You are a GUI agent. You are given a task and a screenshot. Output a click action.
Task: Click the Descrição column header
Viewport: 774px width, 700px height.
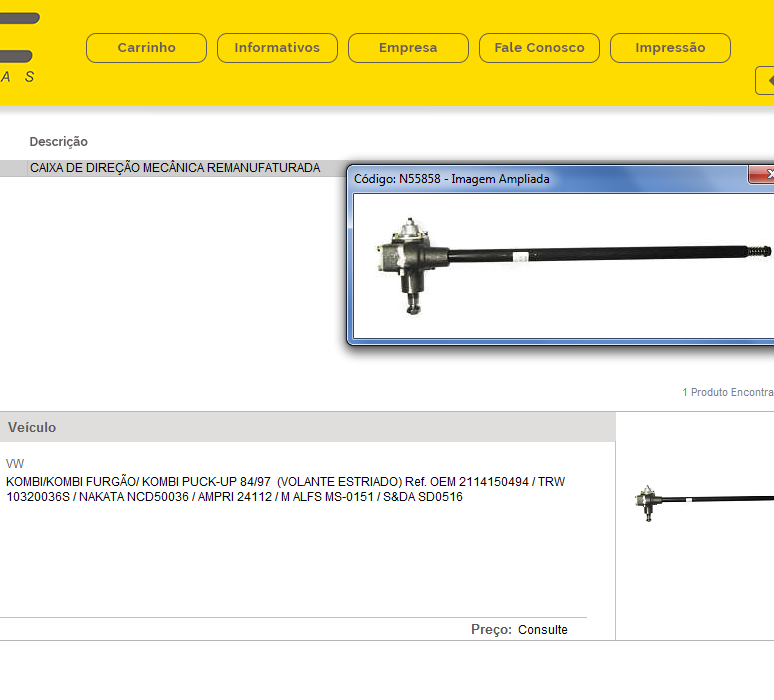coord(58,142)
